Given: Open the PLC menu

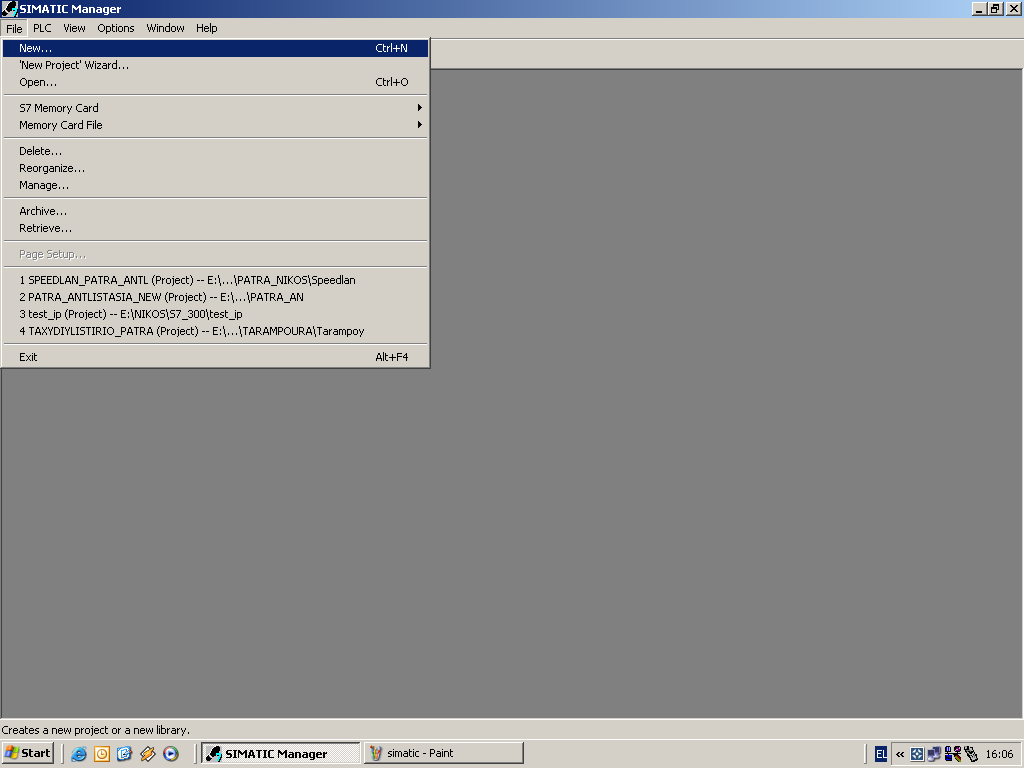Looking at the screenshot, I should 42,28.
